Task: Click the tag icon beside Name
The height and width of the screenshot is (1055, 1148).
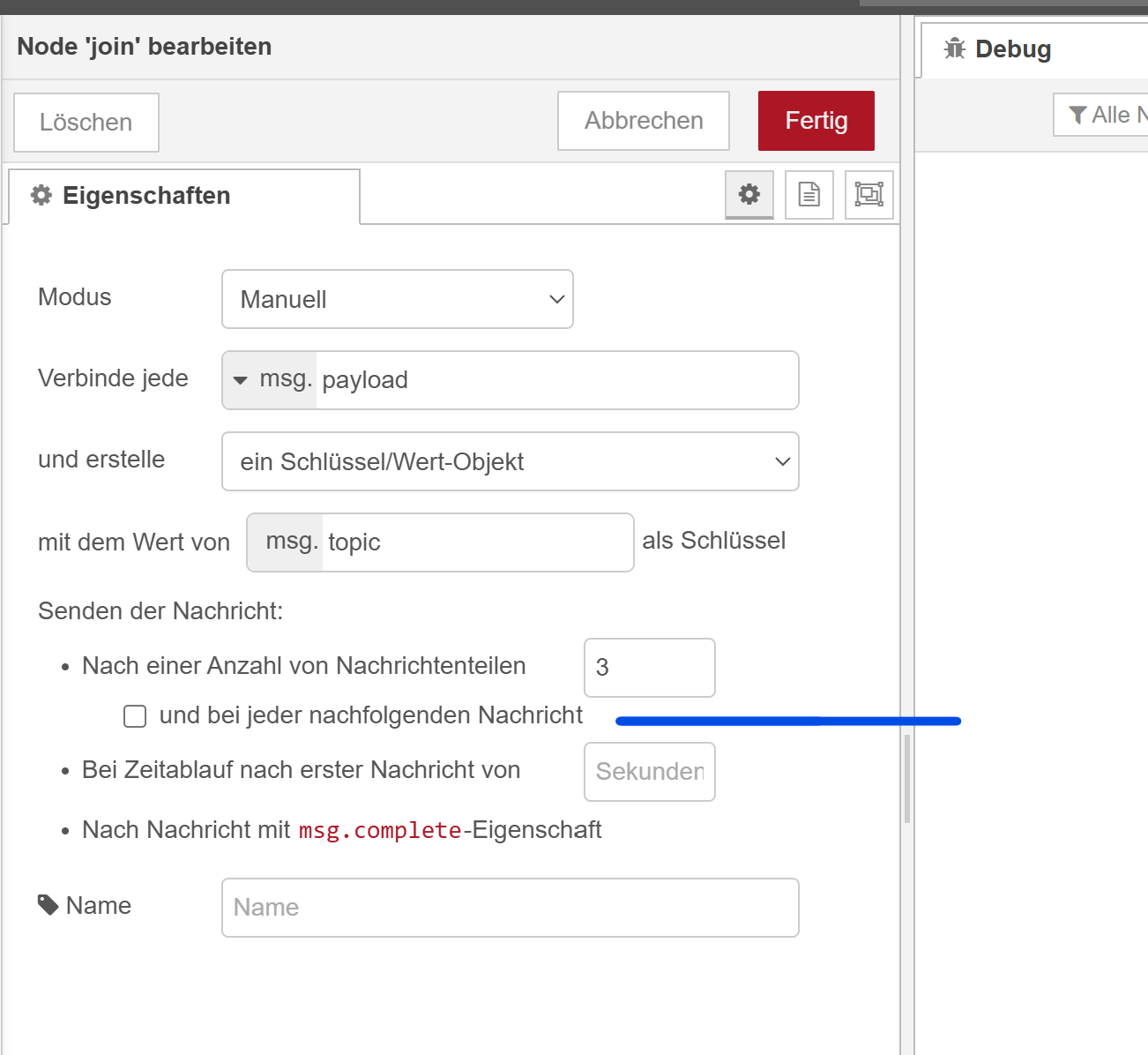Action: (48, 905)
